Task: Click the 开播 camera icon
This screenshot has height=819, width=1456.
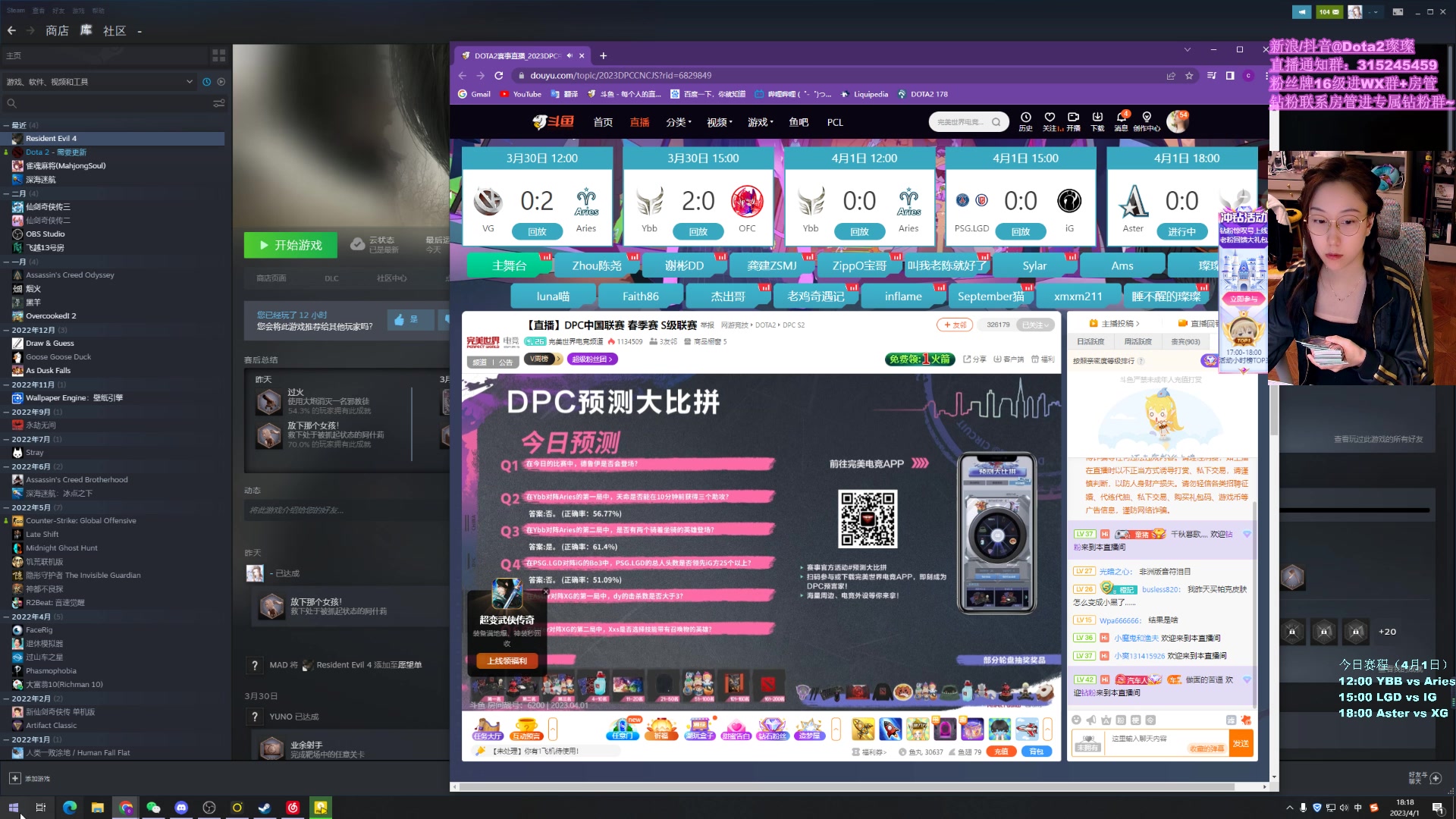Action: coord(1073,118)
